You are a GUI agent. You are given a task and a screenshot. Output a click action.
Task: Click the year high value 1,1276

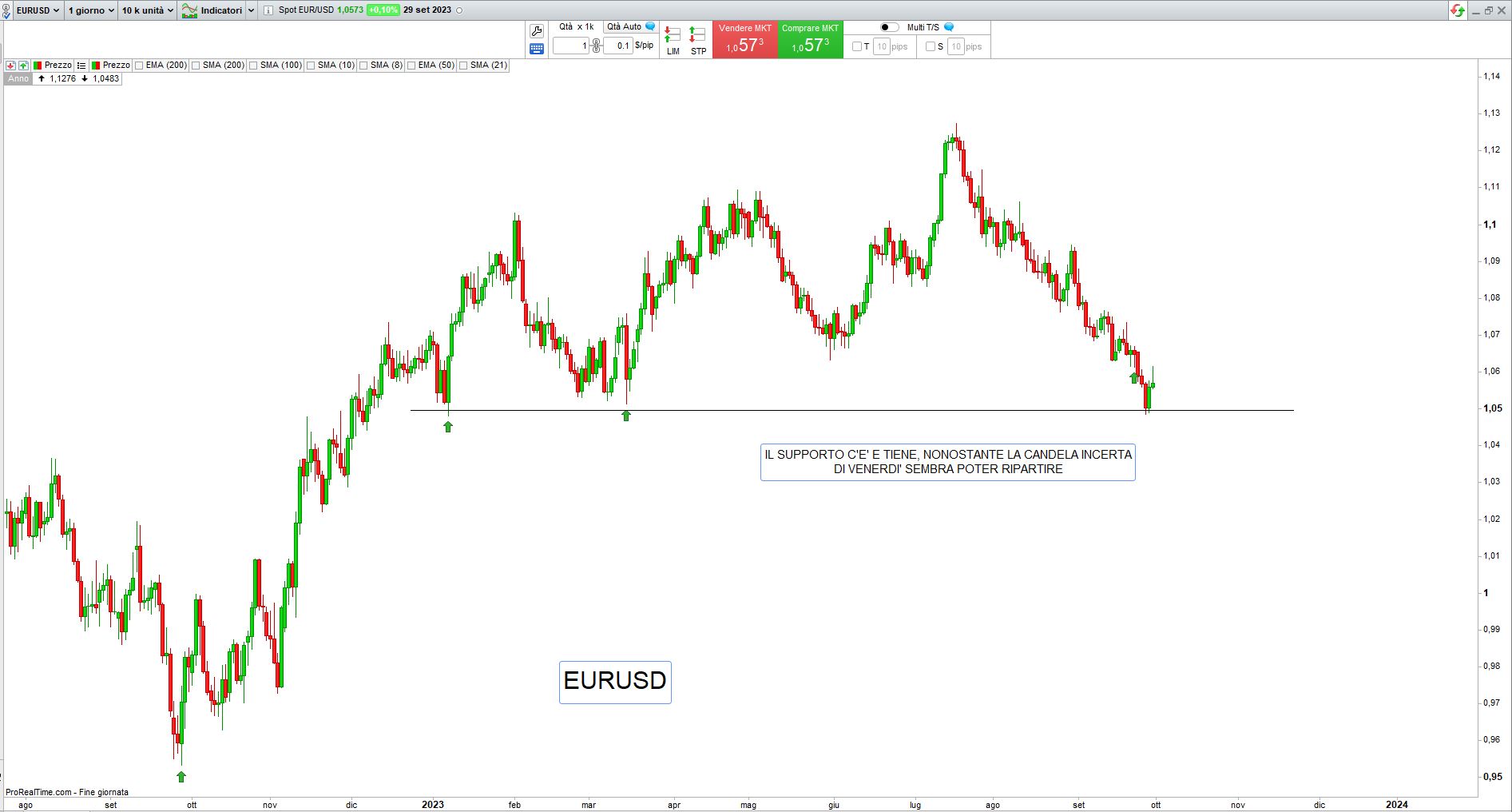tap(62, 79)
